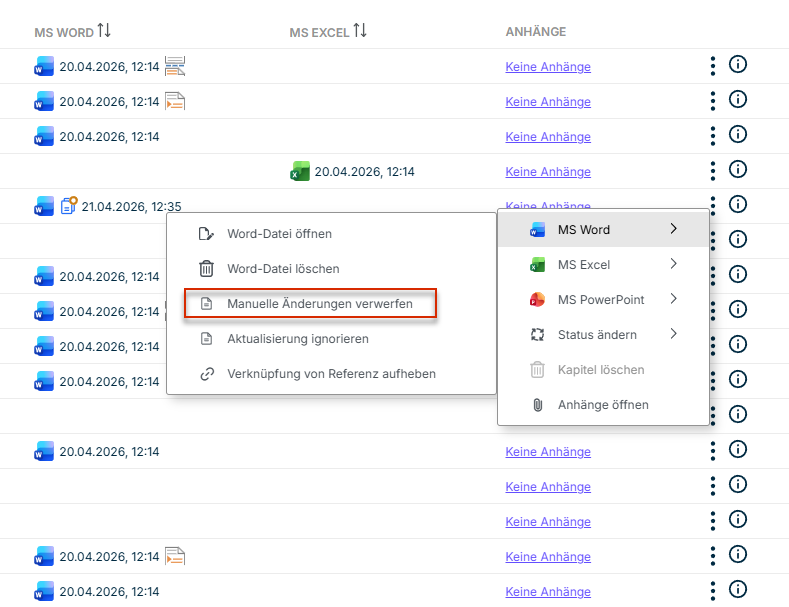This screenshot has height=607, width=789.
Task: Click the Word icon in the 21.04.2026 row
Action: coord(44,207)
